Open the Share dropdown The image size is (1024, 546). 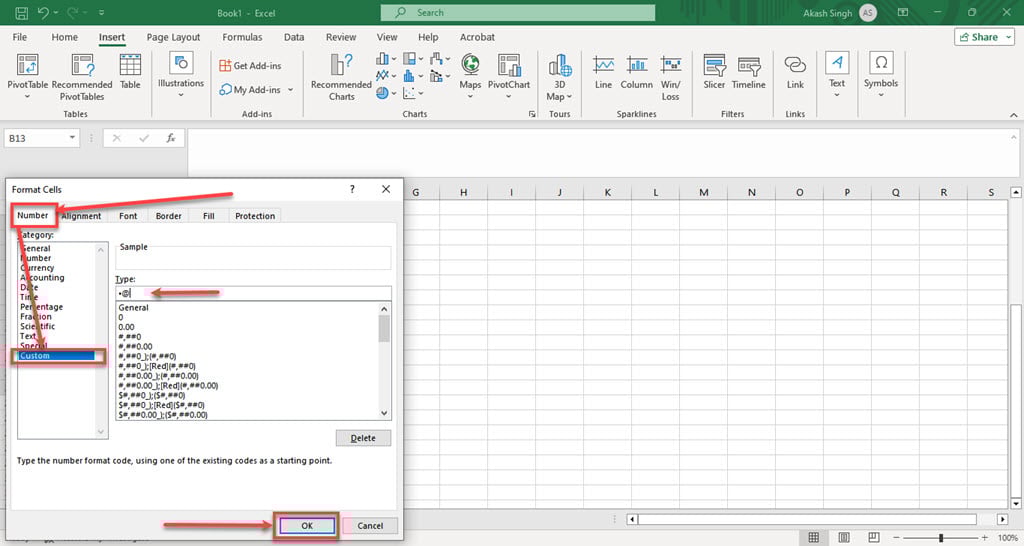tap(1009, 37)
